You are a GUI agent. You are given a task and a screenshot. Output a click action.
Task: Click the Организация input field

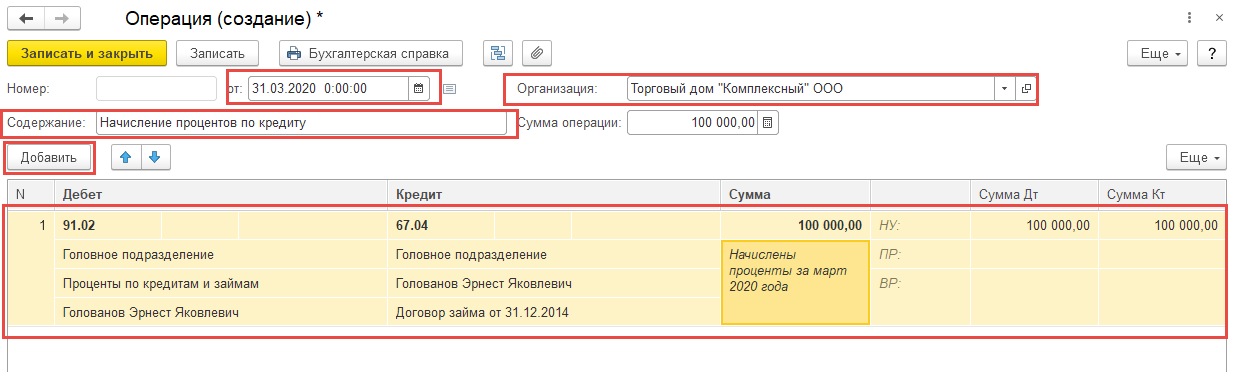tap(810, 88)
